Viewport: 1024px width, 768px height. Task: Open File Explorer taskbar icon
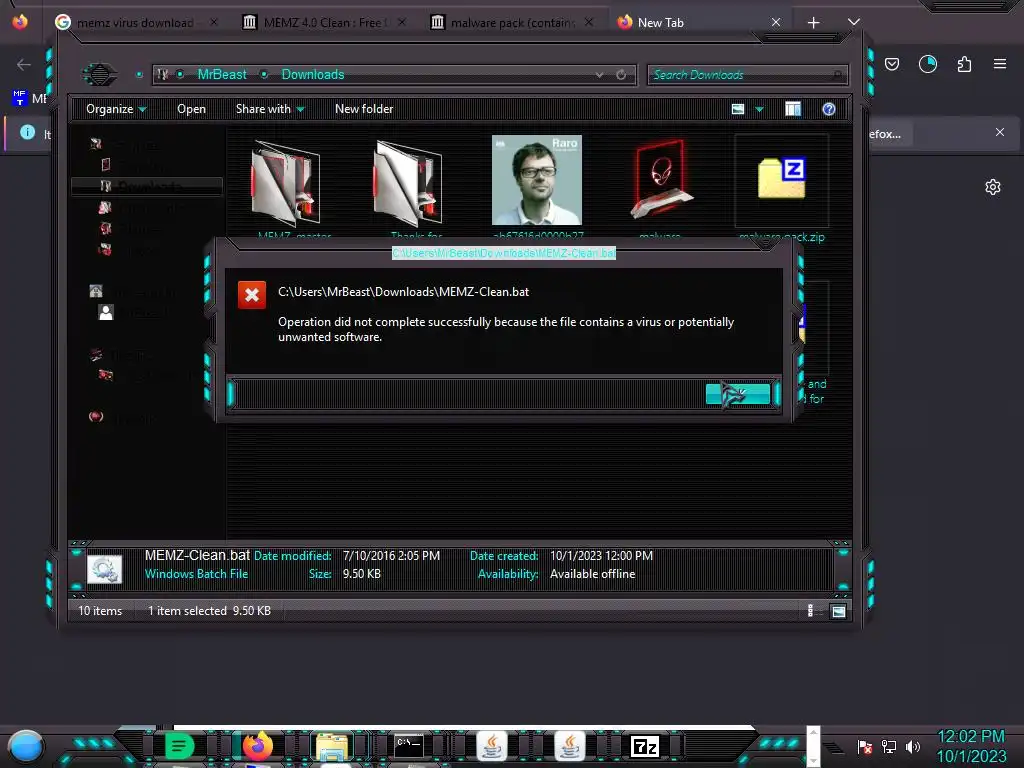point(332,746)
